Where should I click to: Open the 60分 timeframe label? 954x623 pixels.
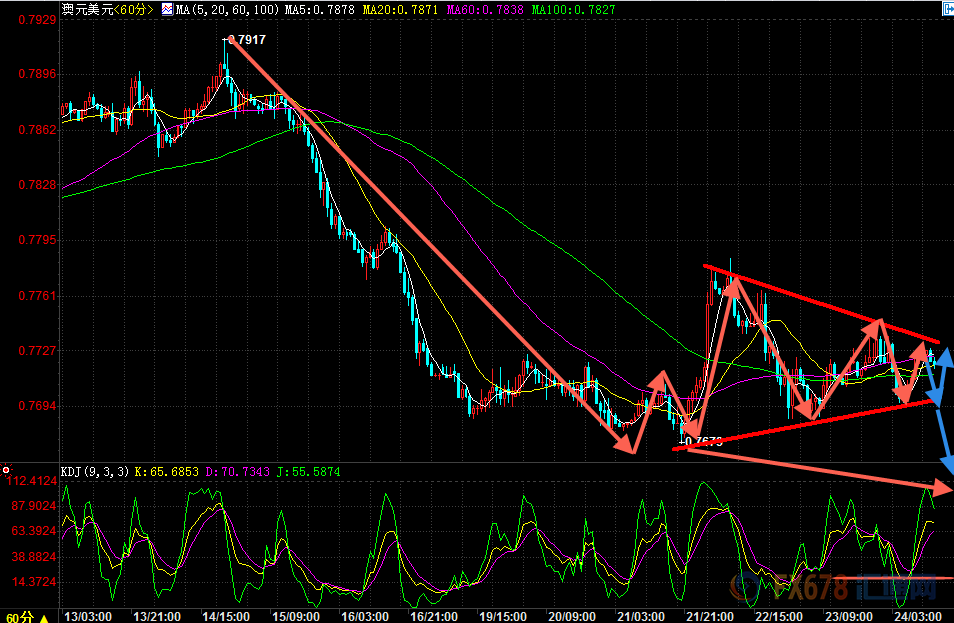click(19, 618)
